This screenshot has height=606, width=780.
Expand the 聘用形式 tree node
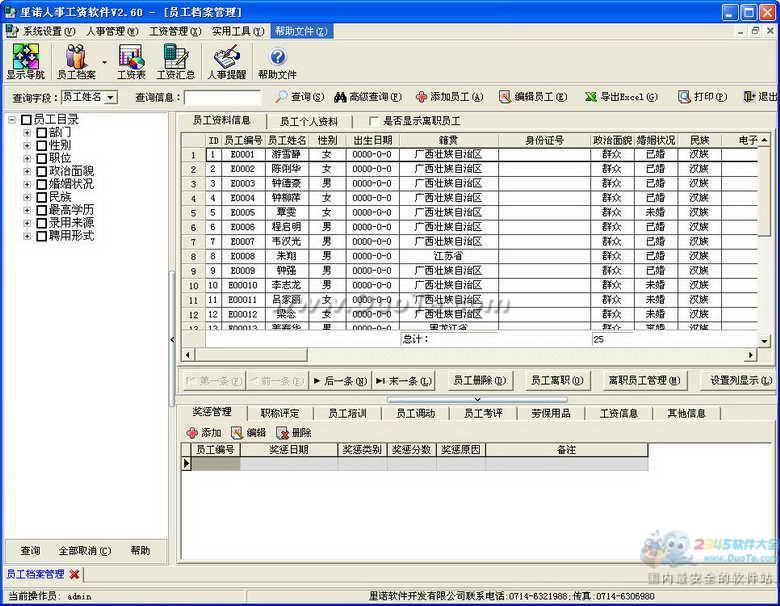point(27,236)
